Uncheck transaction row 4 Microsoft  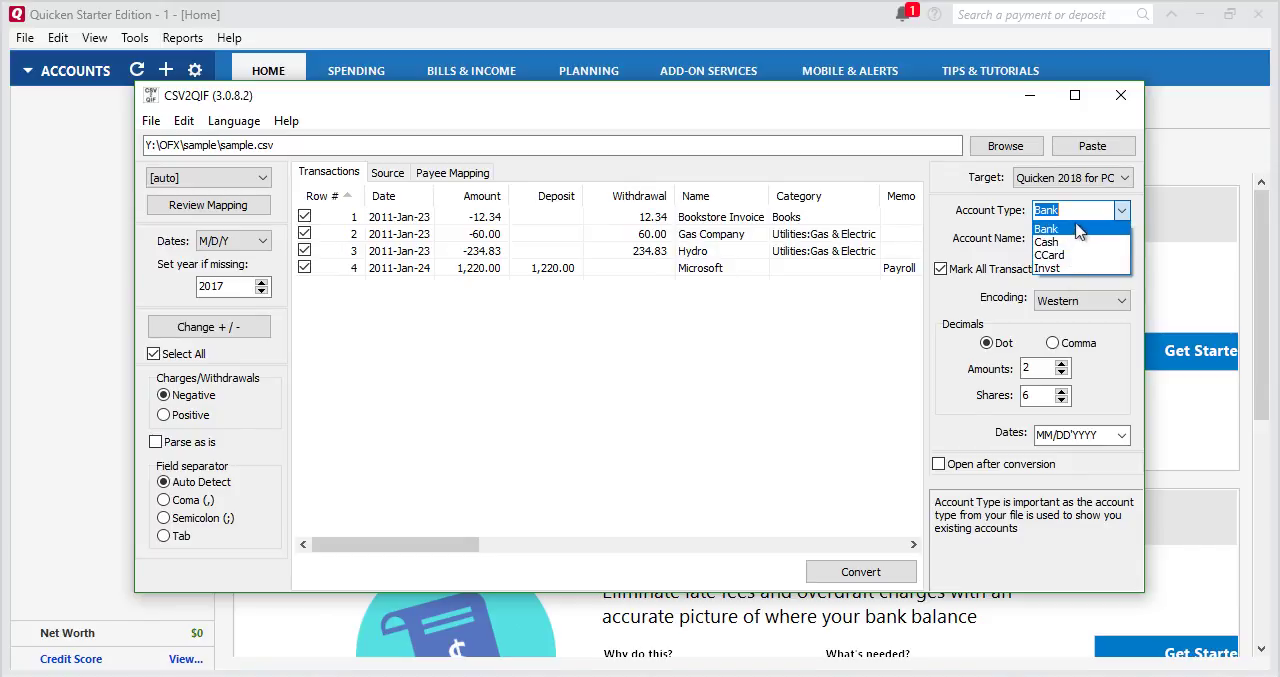(305, 267)
